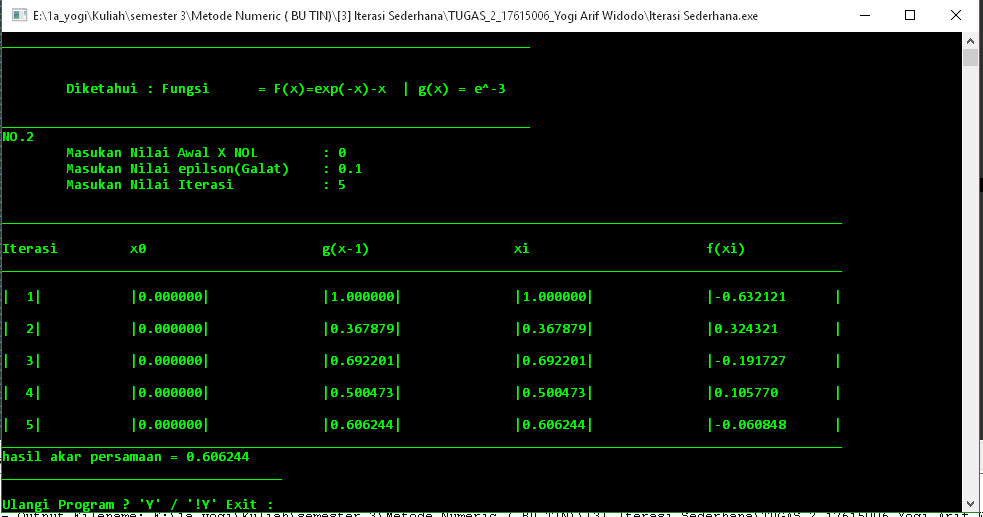Click the 'f(xi)' column header
The height and width of the screenshot is (517, 983).
[x=726, y=249]
